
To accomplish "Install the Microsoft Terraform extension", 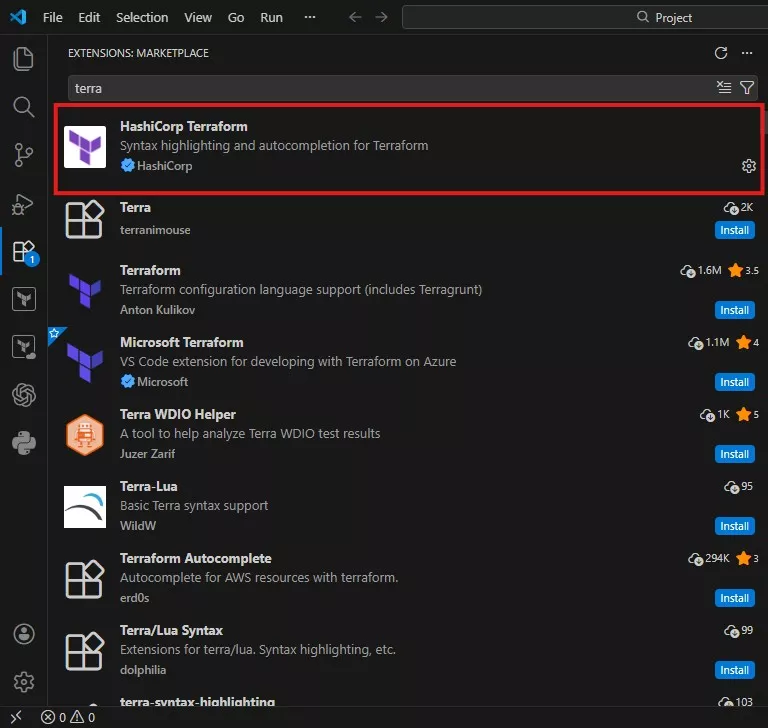I will (x=734, y=382).
